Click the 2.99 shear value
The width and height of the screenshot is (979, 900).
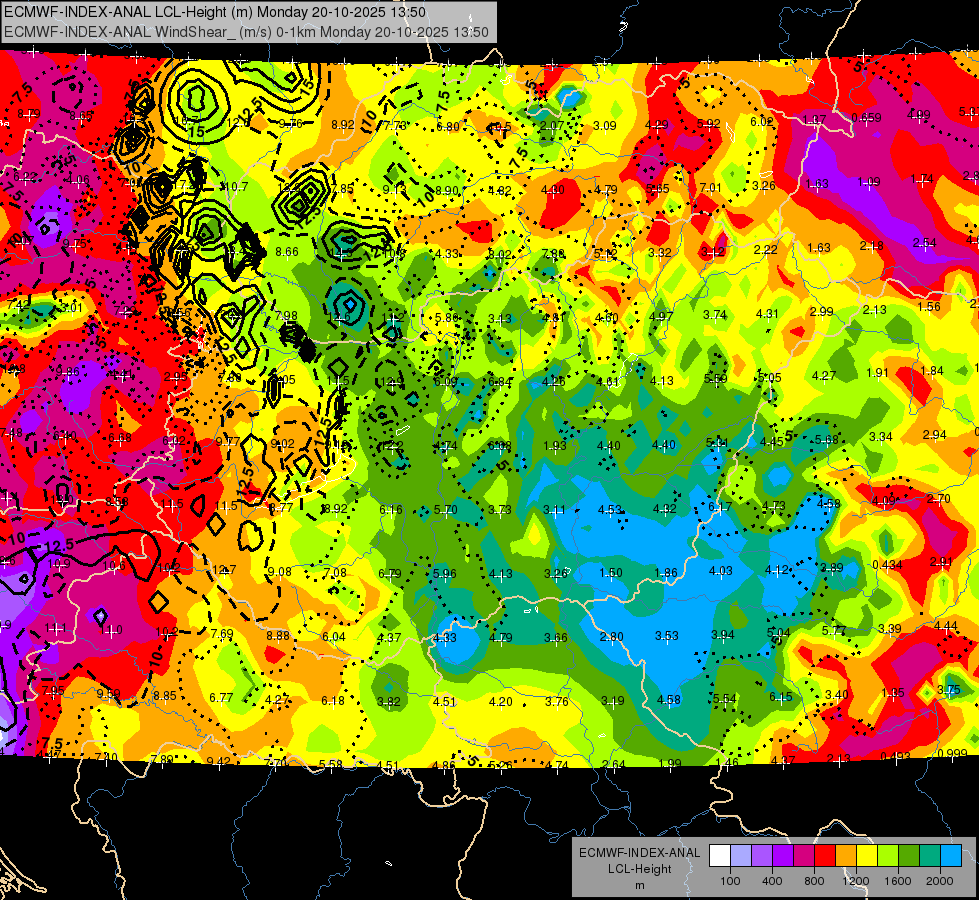[822, 311]
